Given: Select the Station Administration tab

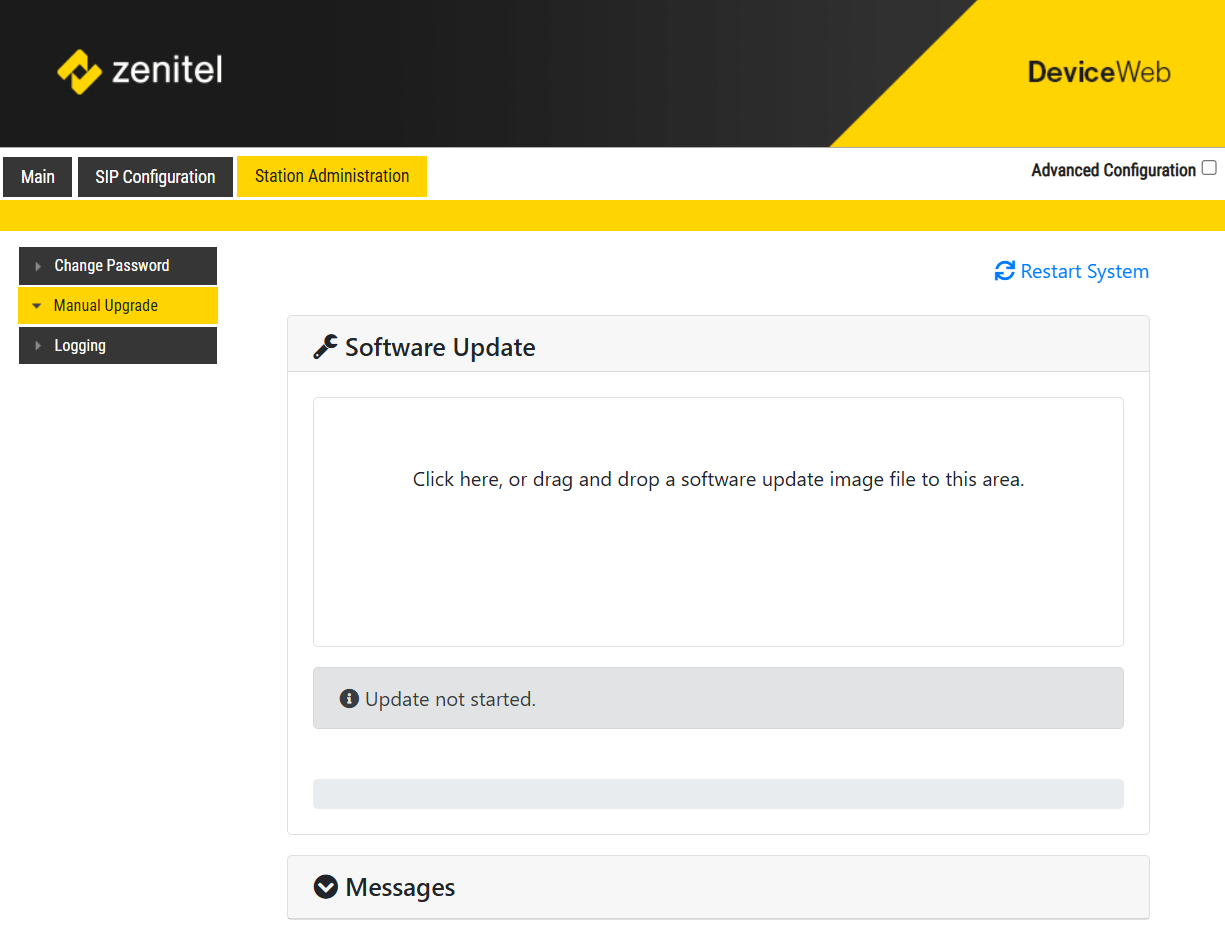Looking at the screenshot, I should tap(332, 176).
